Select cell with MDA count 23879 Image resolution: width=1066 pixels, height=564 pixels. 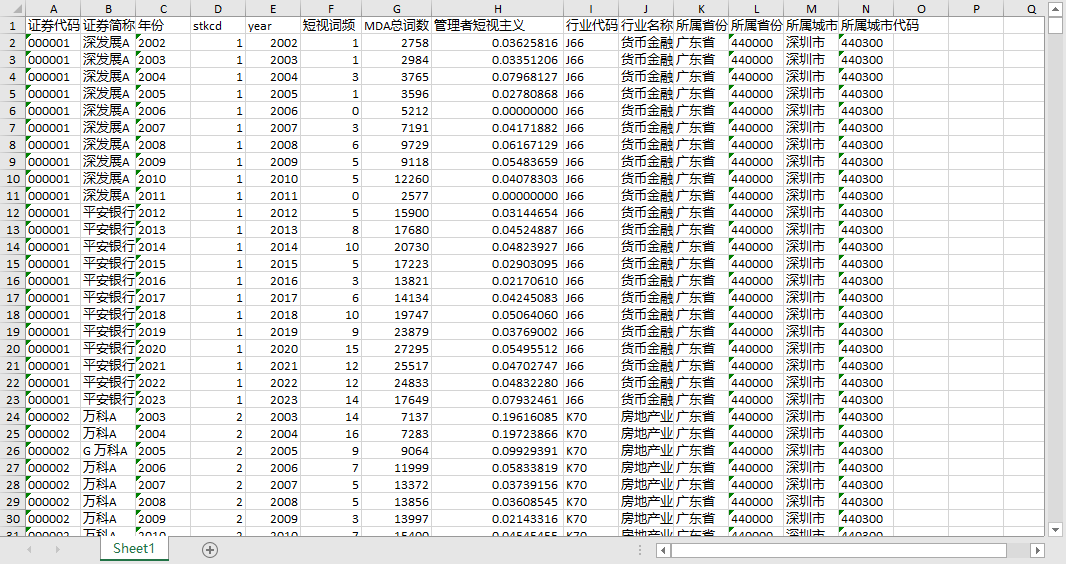pyautogui.click(x=396, y=332)
